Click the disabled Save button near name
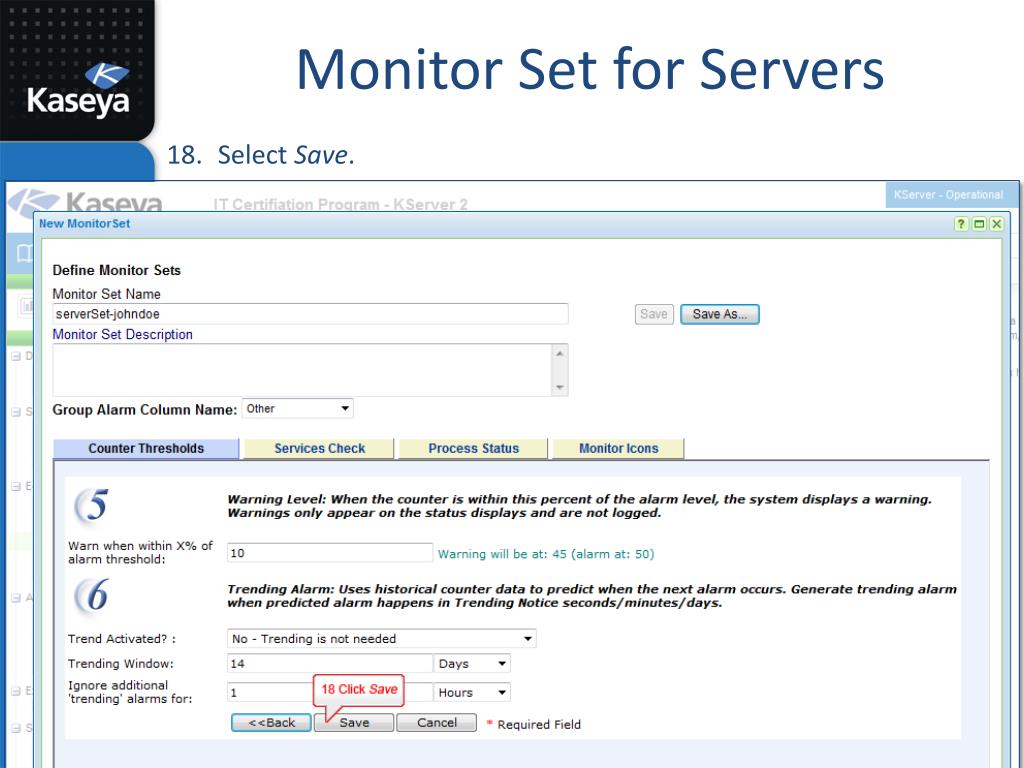The height and width of the screenshot is (768, 1024). 654,314
